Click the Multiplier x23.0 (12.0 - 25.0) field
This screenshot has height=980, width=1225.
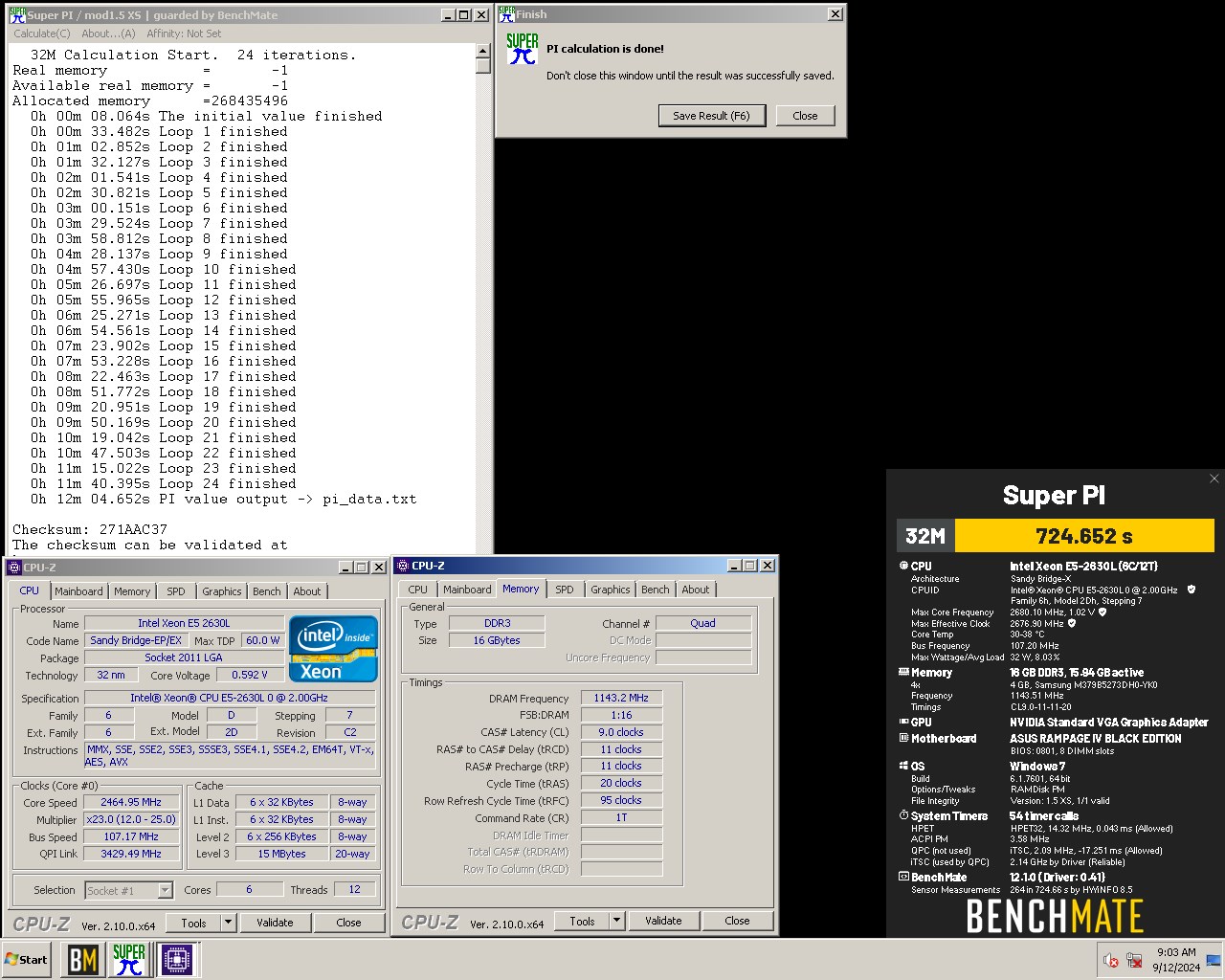point(132,819)
